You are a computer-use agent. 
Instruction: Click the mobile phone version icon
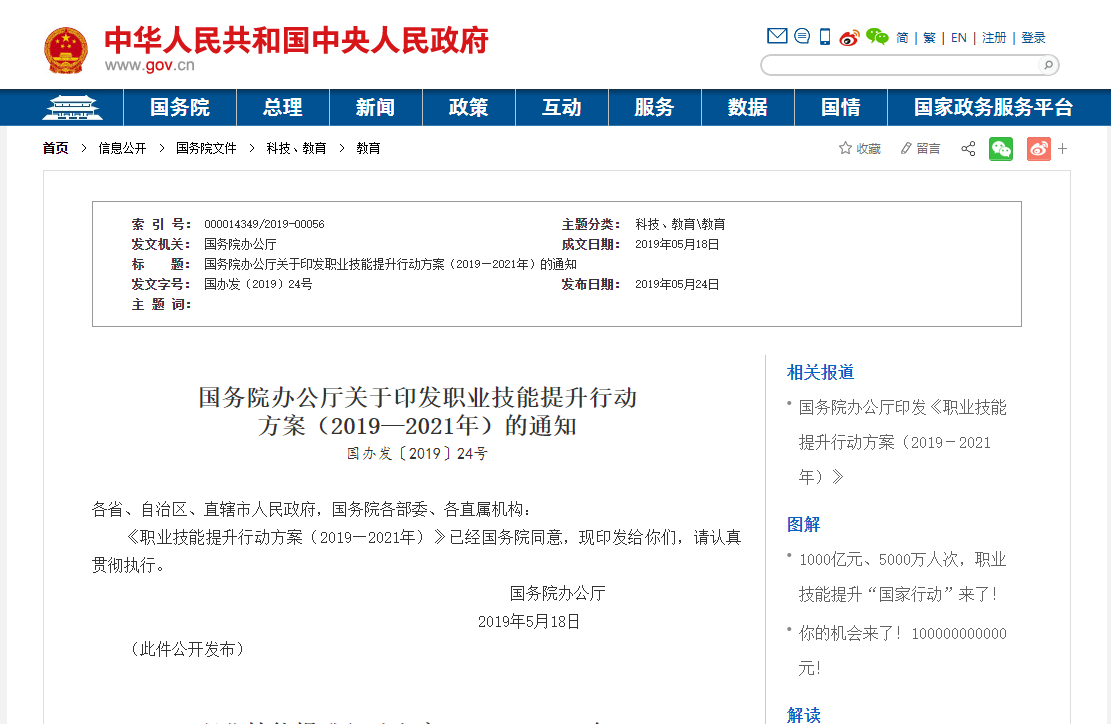click(x=823, y=36)
